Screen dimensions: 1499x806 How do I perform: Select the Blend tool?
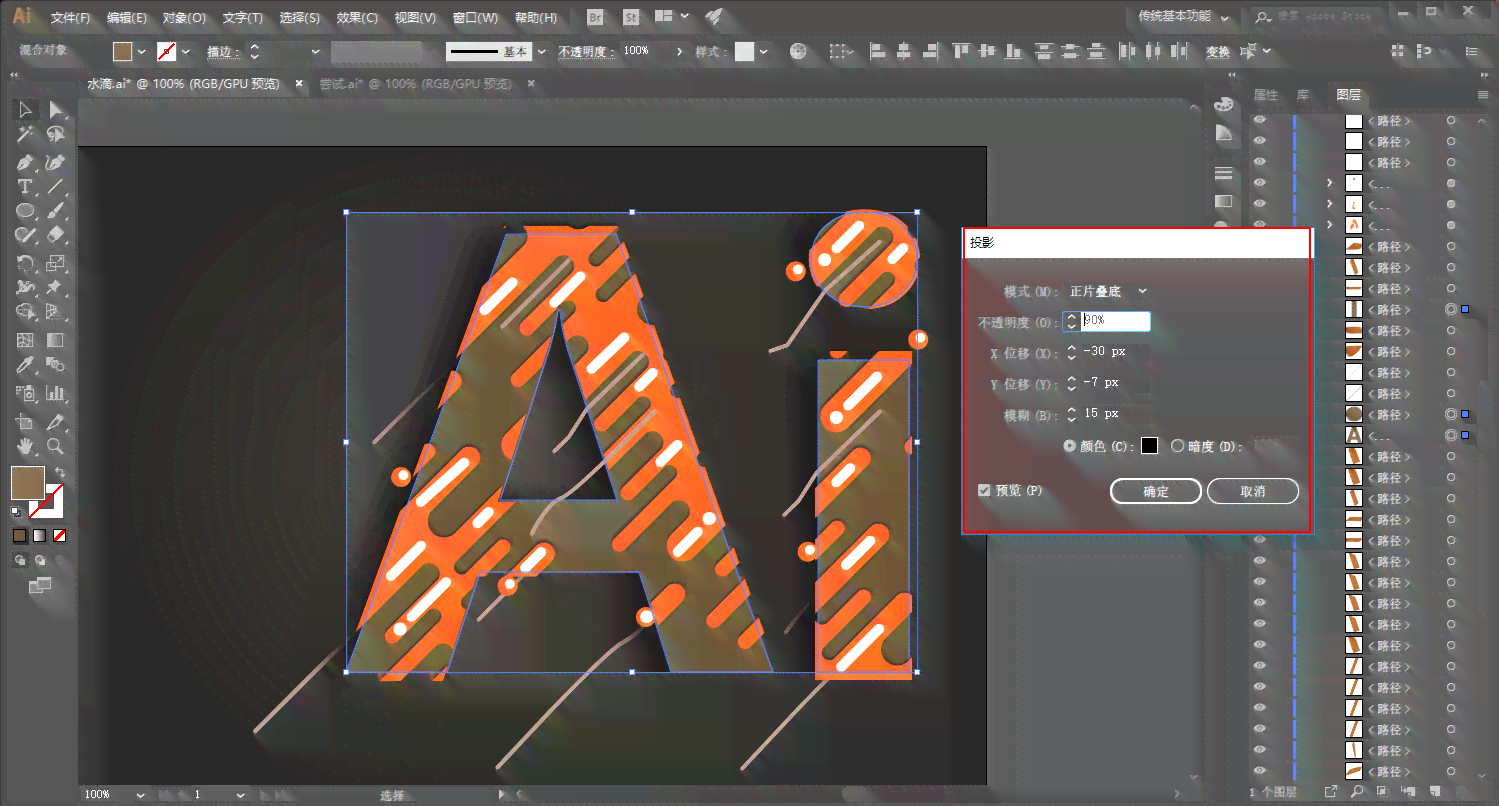(56, 366)
